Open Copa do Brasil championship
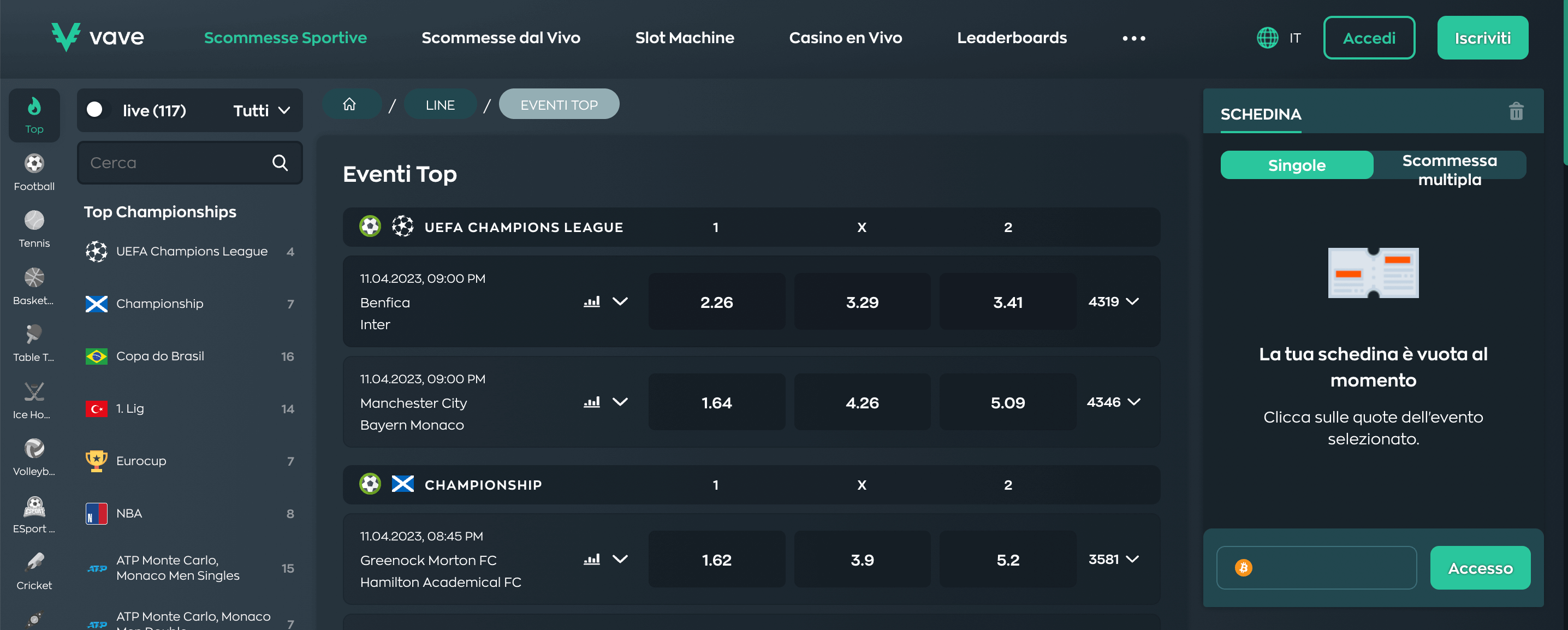 pos(189,355)
